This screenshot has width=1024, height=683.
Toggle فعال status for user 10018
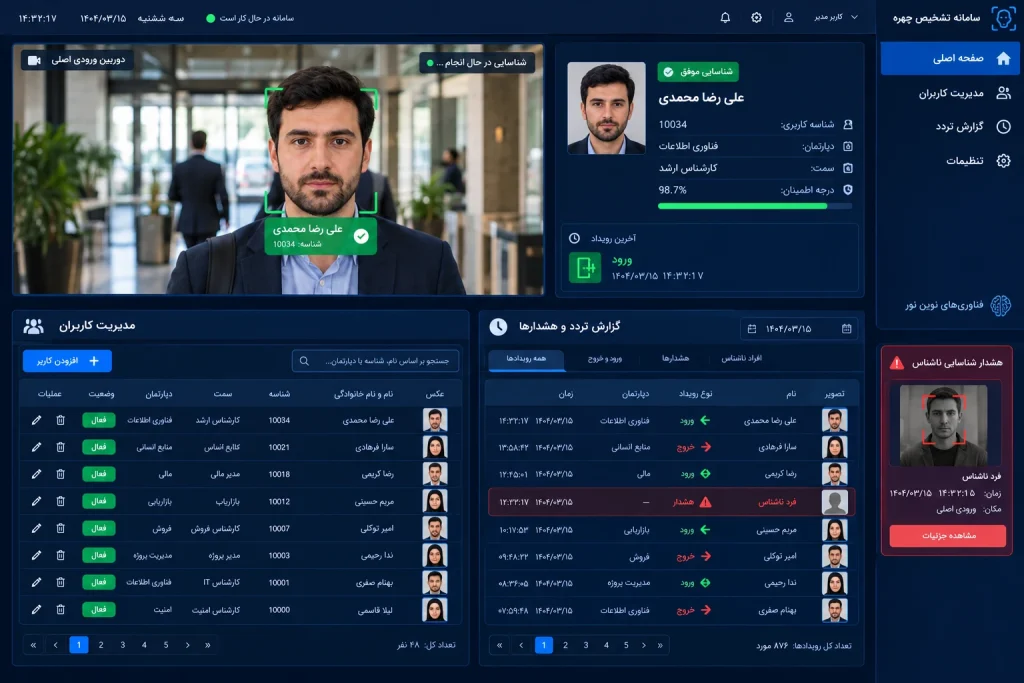(99, 474)
